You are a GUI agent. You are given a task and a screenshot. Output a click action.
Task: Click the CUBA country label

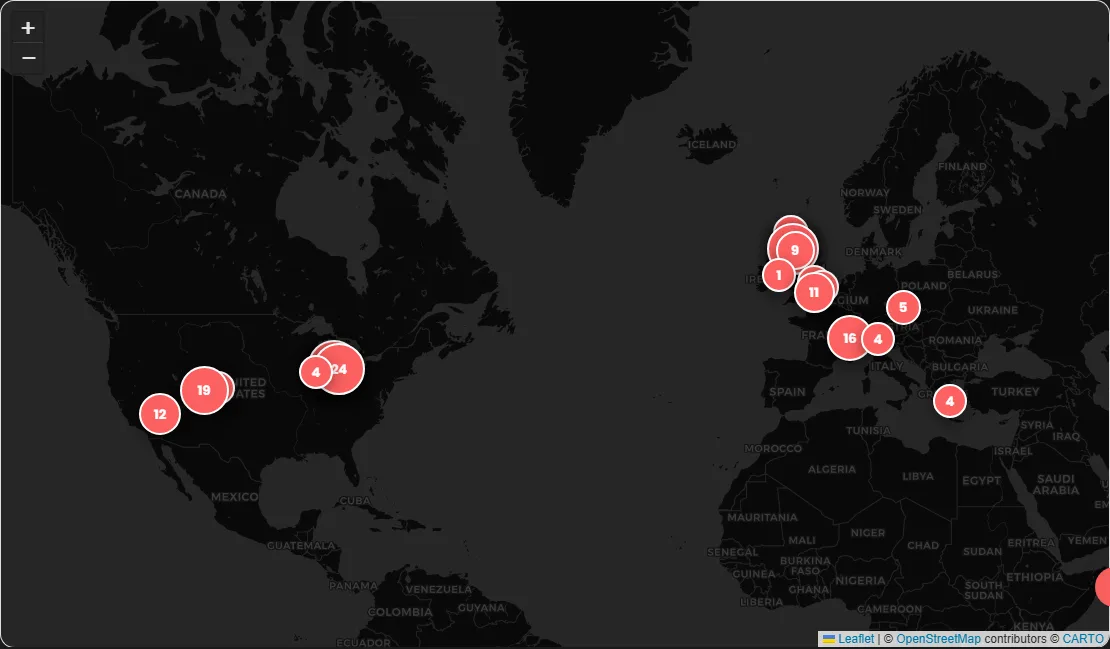coord(355,500)
